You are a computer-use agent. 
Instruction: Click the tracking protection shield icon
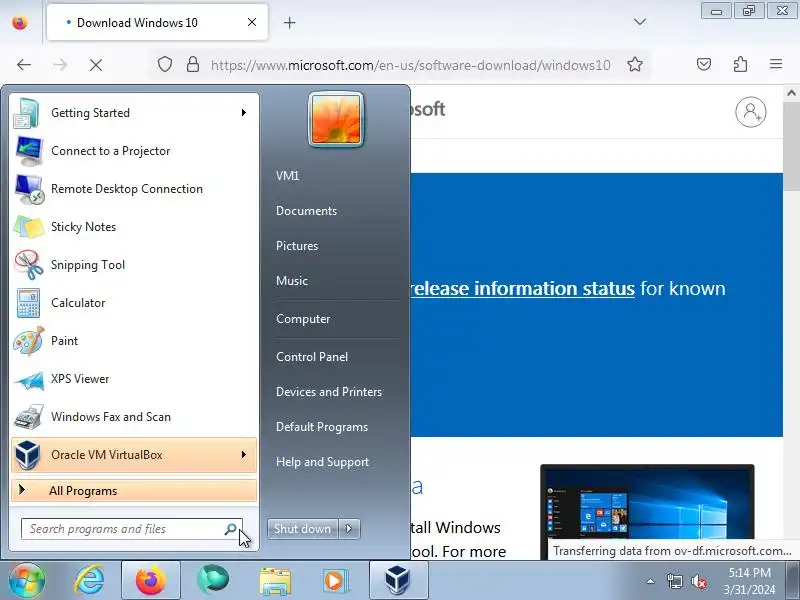tap(164, 65)
